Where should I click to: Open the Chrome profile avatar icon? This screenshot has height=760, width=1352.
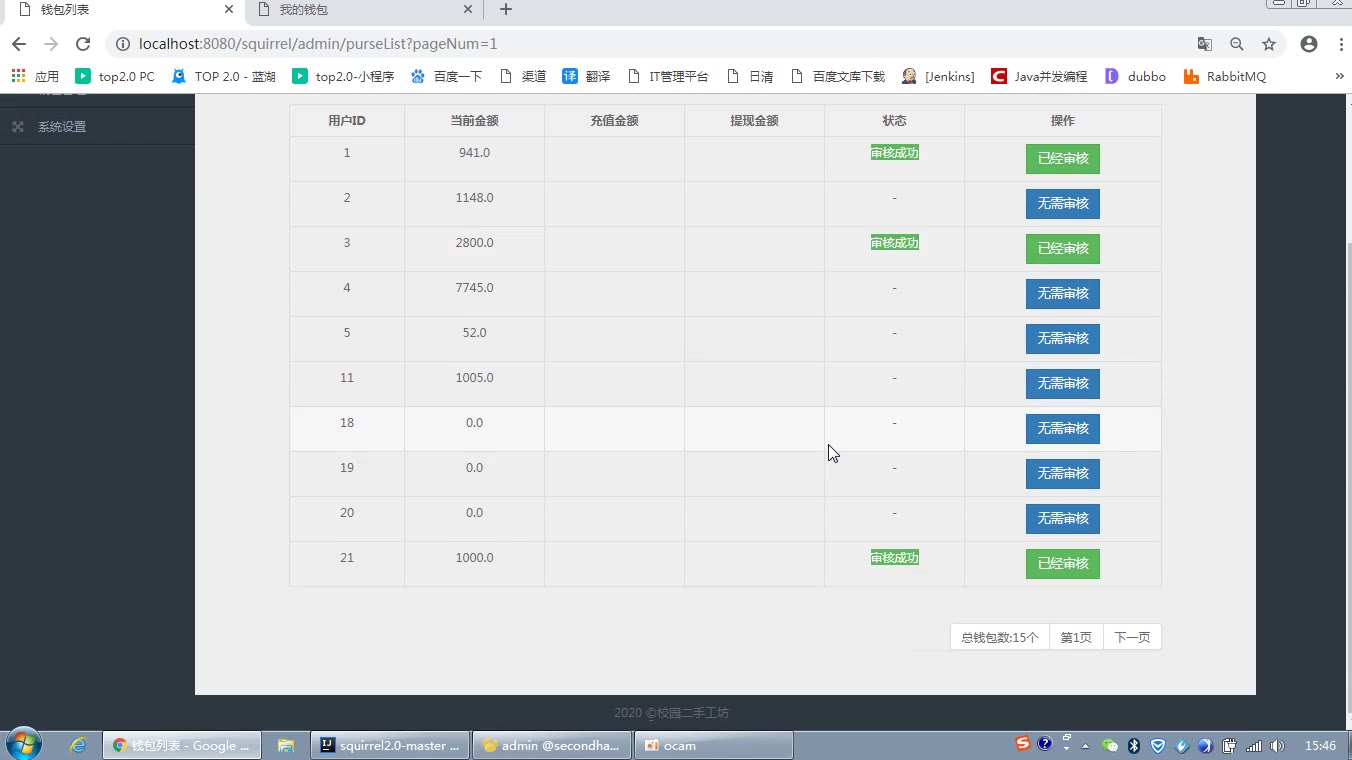point(1309,44)
